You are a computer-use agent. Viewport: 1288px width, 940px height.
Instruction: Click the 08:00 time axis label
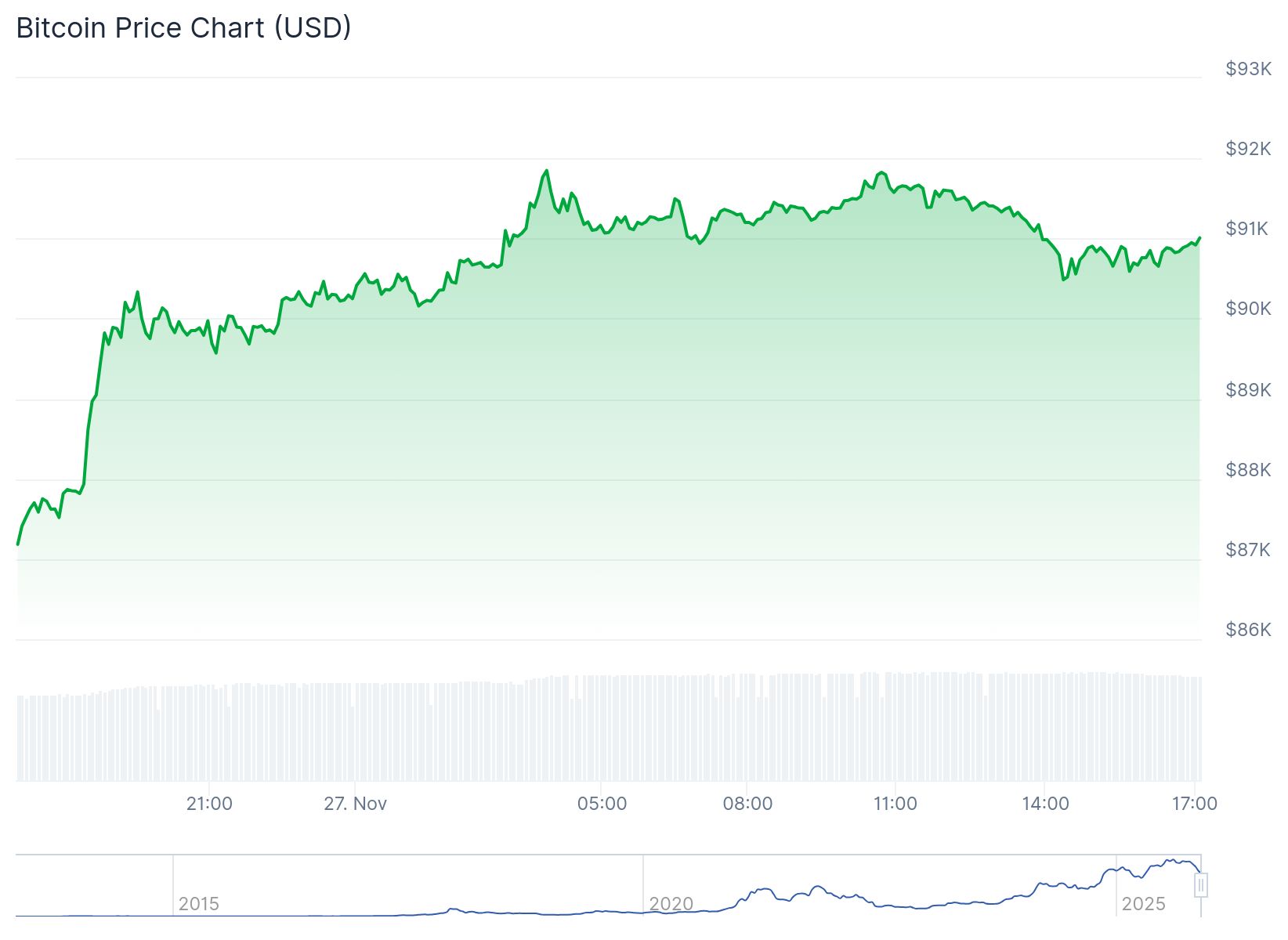point(747,804)
